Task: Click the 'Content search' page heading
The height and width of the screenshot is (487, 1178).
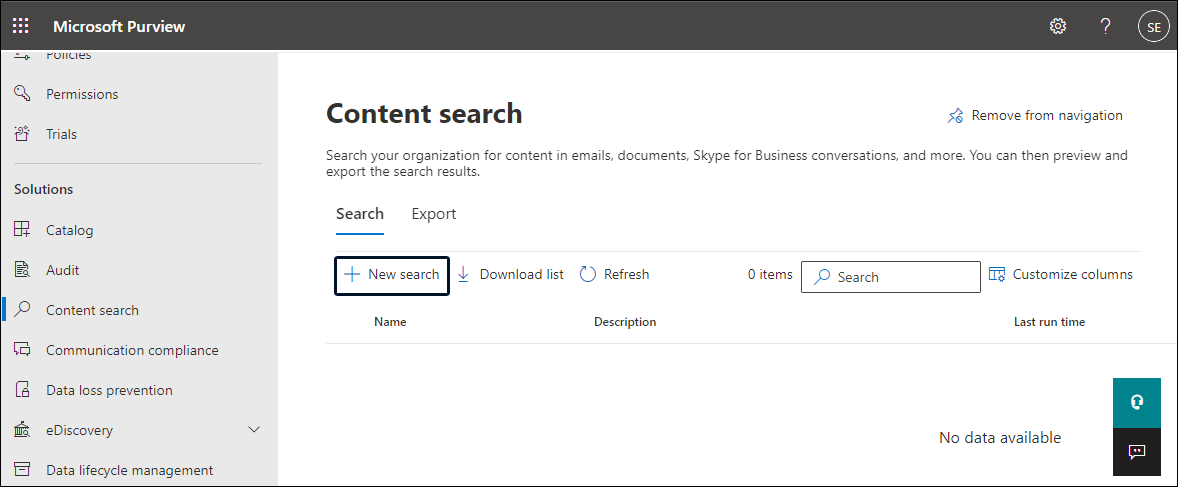Action: (424, 113)
